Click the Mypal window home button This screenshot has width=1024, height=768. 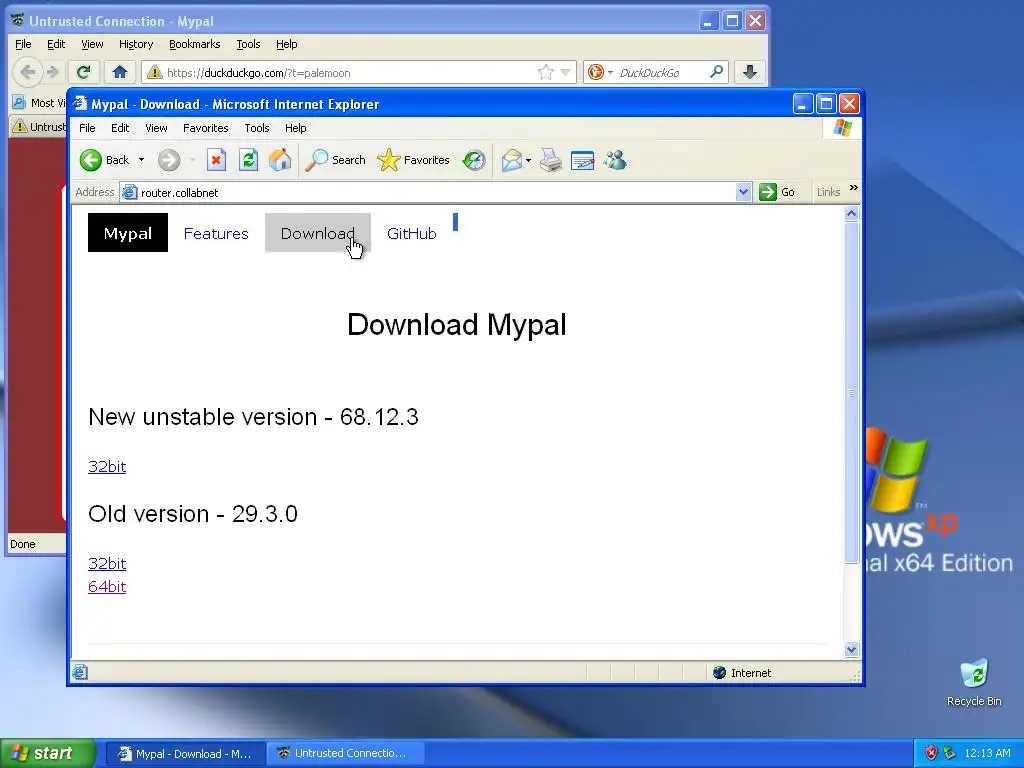(x=120, y=72)
